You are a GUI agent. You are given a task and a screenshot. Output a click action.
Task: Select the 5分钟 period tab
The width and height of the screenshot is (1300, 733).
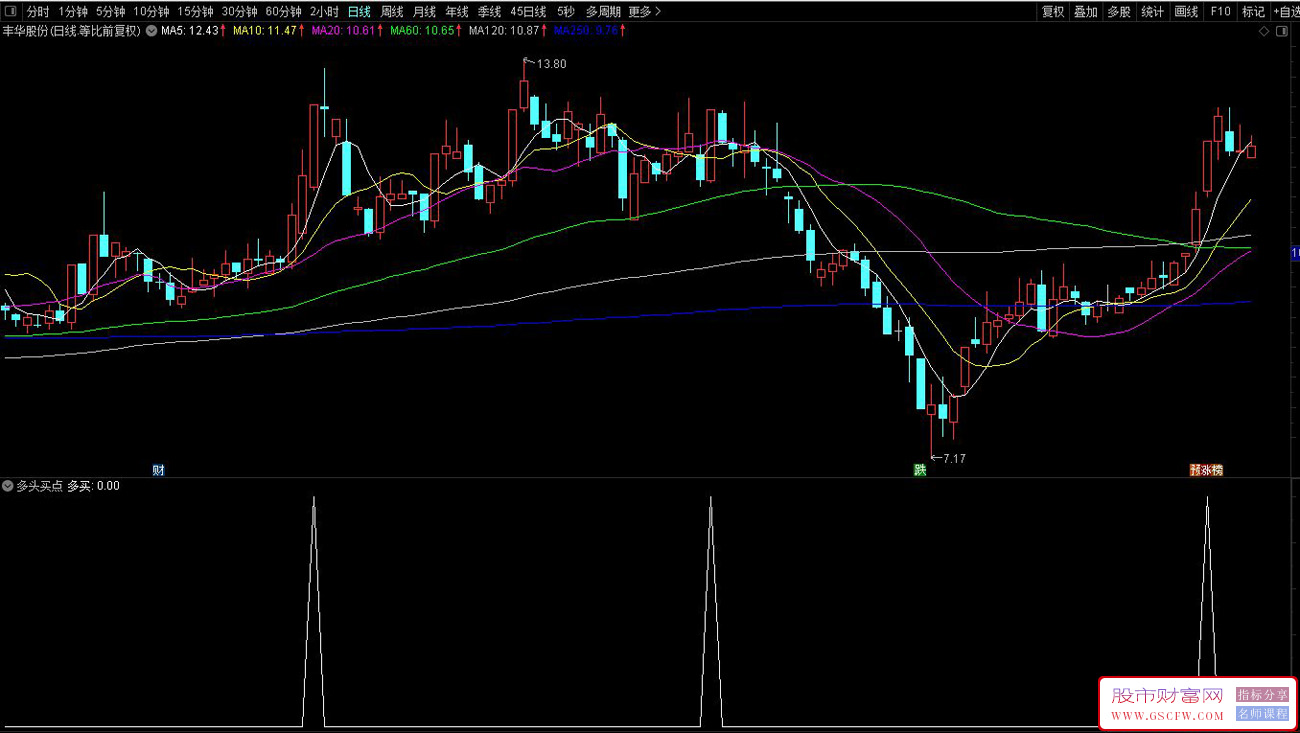click(111, 12)
